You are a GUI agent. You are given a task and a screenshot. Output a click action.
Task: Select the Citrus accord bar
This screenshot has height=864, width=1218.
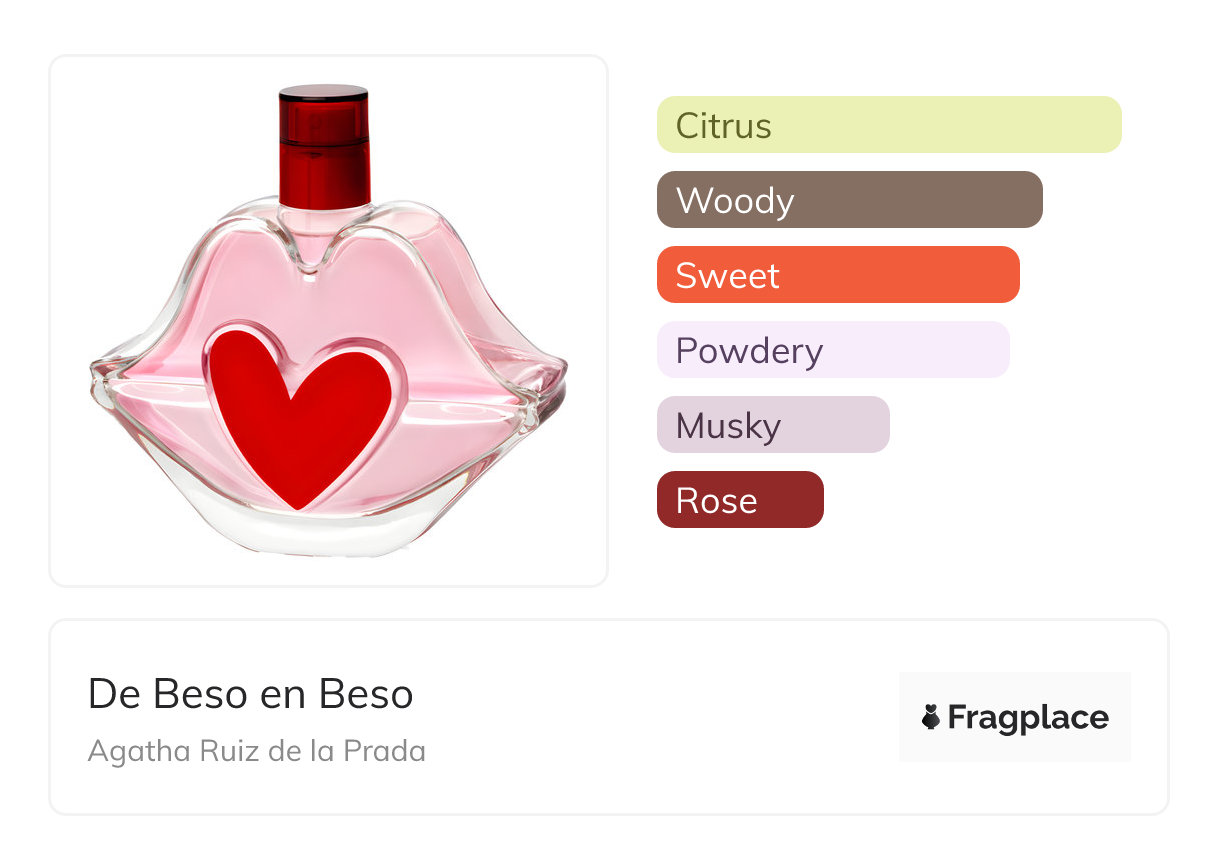tap(889, 125)
